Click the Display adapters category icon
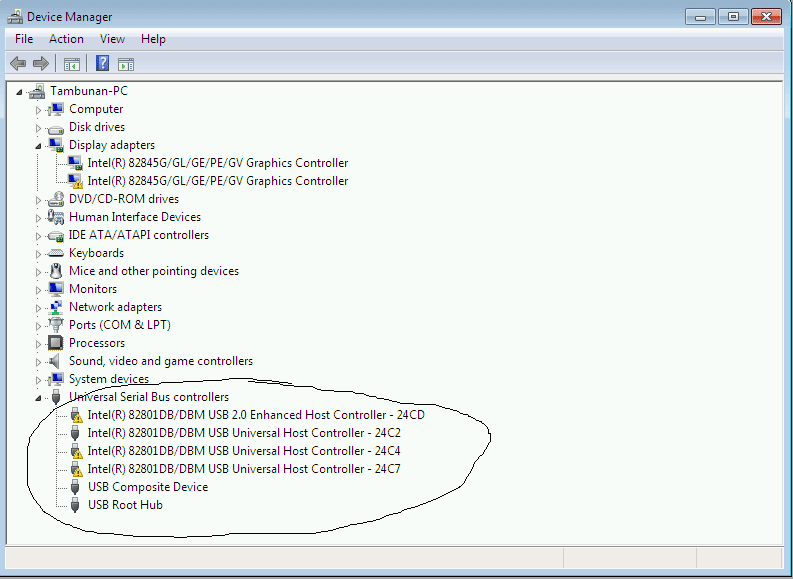The image size is (793, 579). click(x=56, y=145)
